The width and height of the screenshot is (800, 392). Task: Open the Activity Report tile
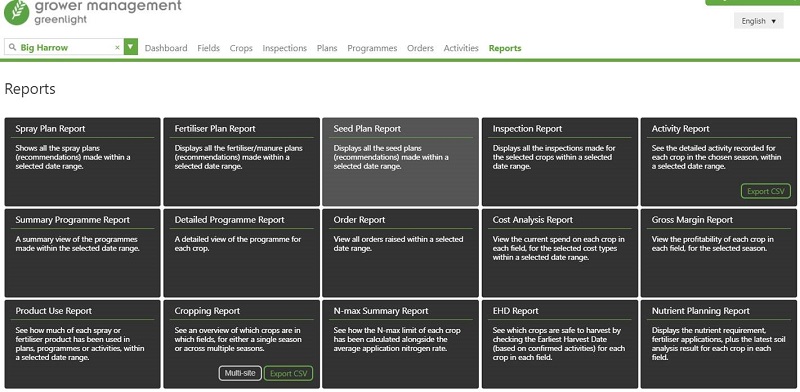coord(719,162)
